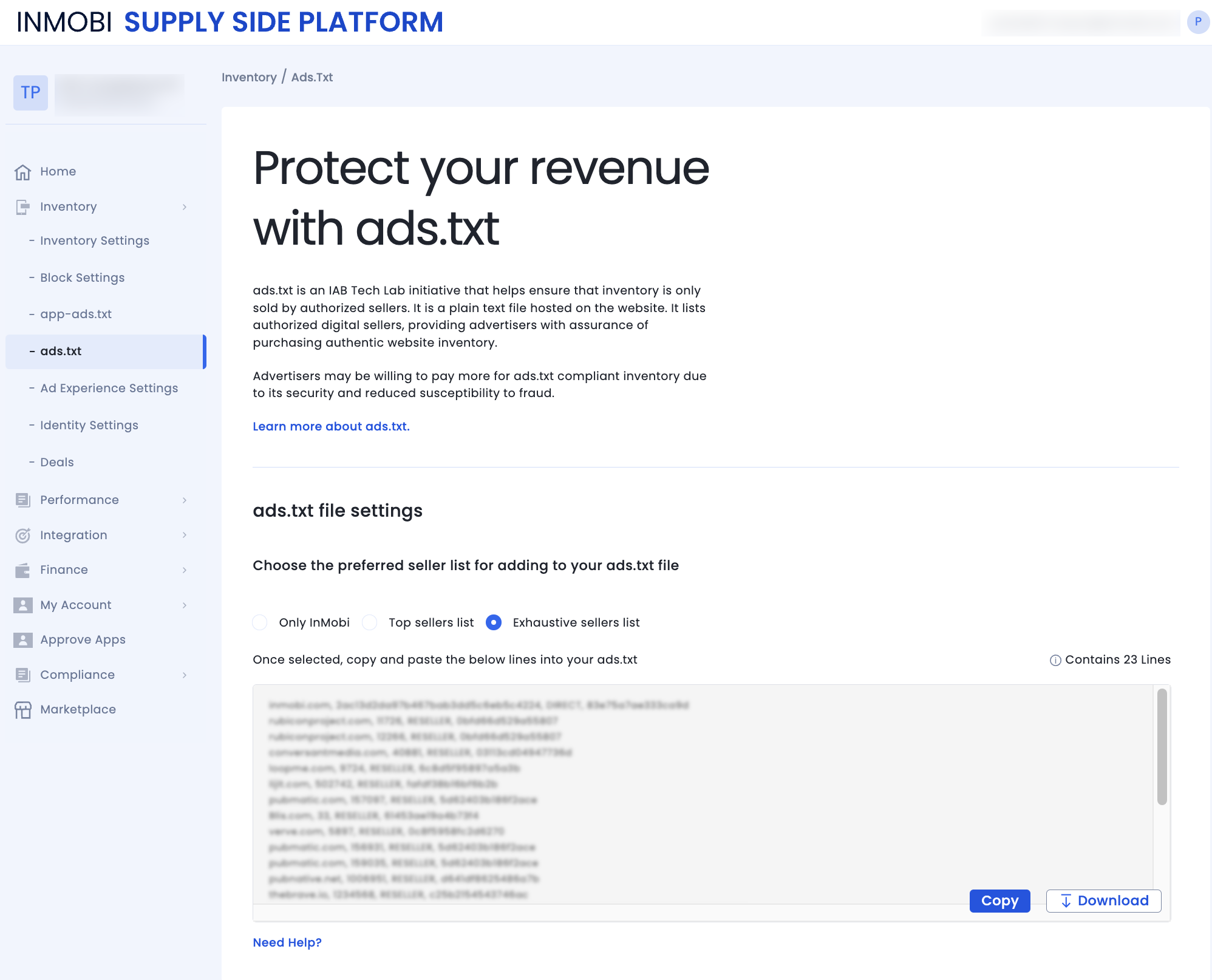Collapse the Inventory chevron
1212x980 pixels.
[x=185, y=207]
